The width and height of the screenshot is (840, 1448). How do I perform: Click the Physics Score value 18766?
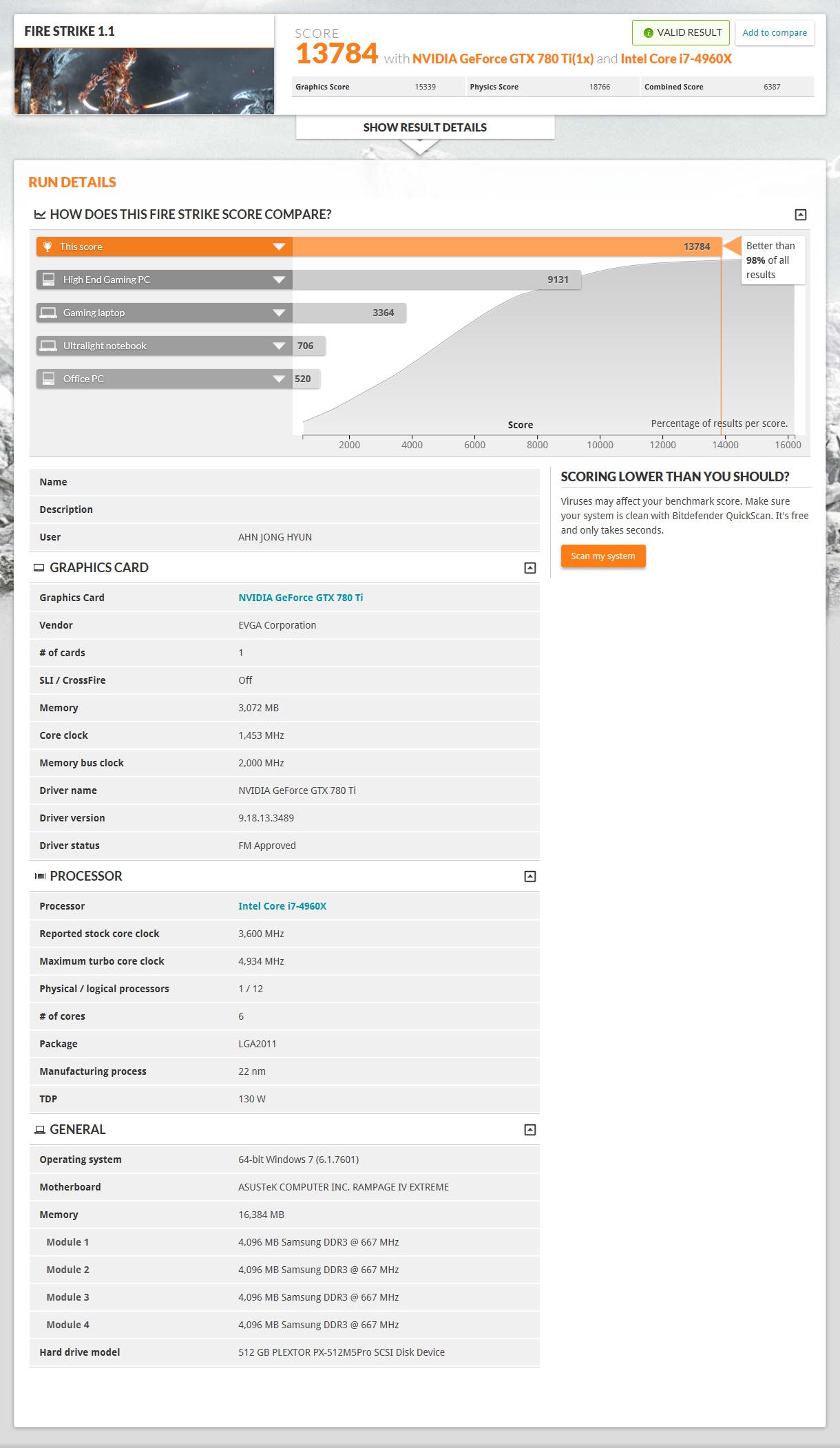600,87
